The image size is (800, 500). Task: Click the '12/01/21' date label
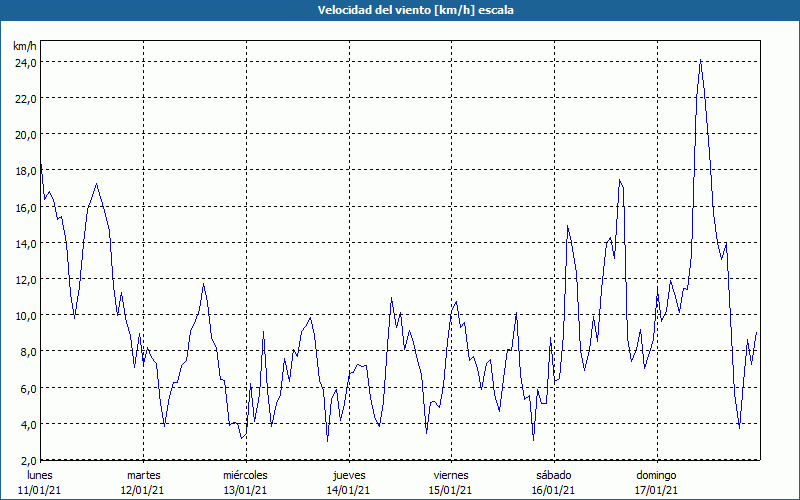click(142, 490)
